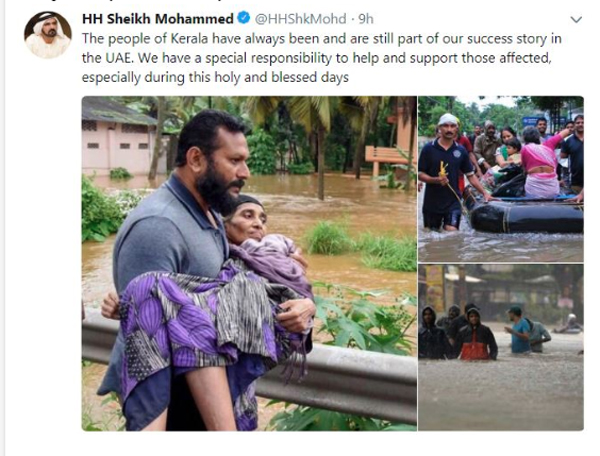Click the person in red-black raincoat
This screenshot has height=456, width=600.
click(478, 337)
